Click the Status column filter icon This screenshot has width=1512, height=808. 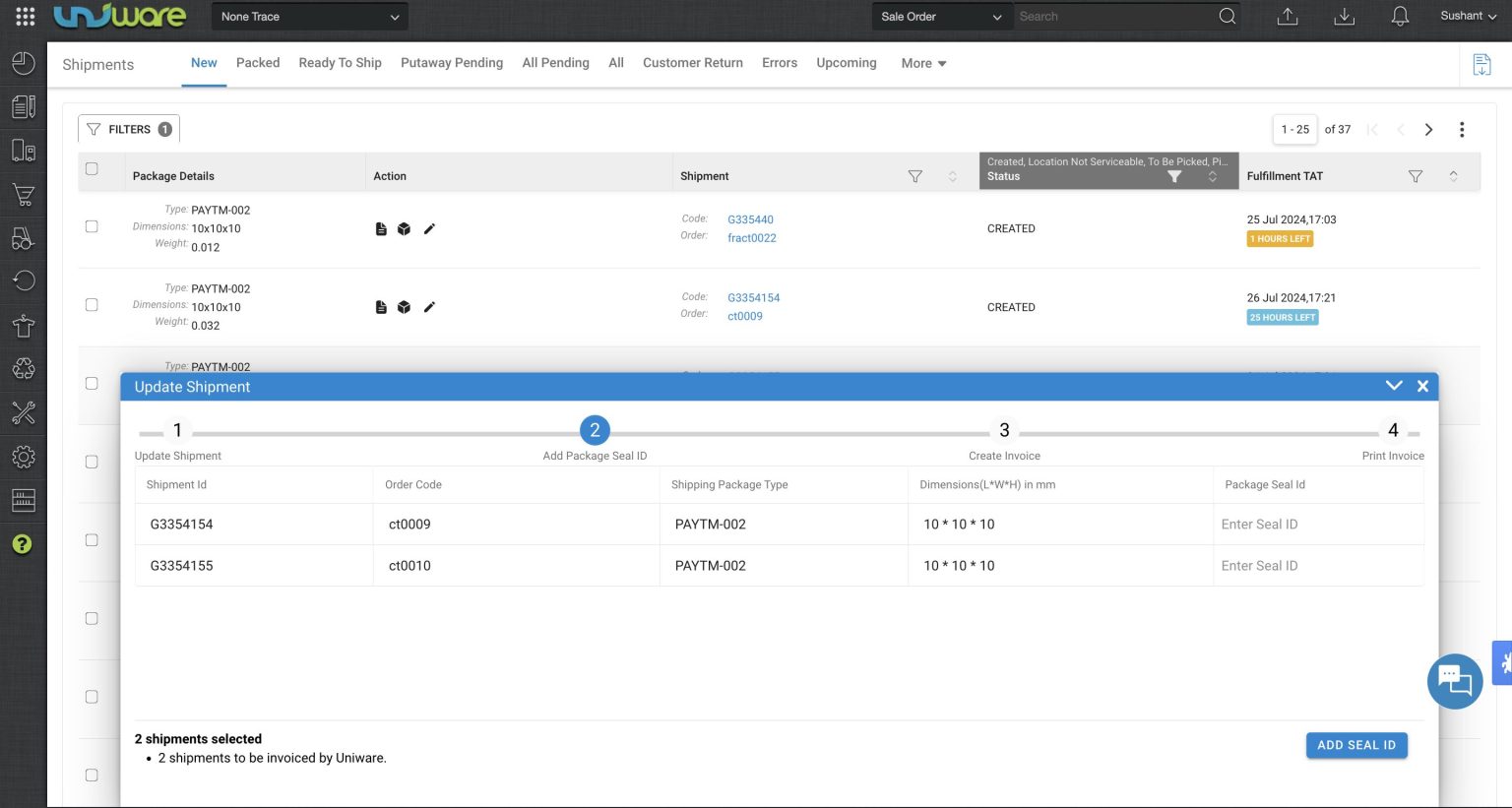pyautogui.click(x=1173, y=176)
